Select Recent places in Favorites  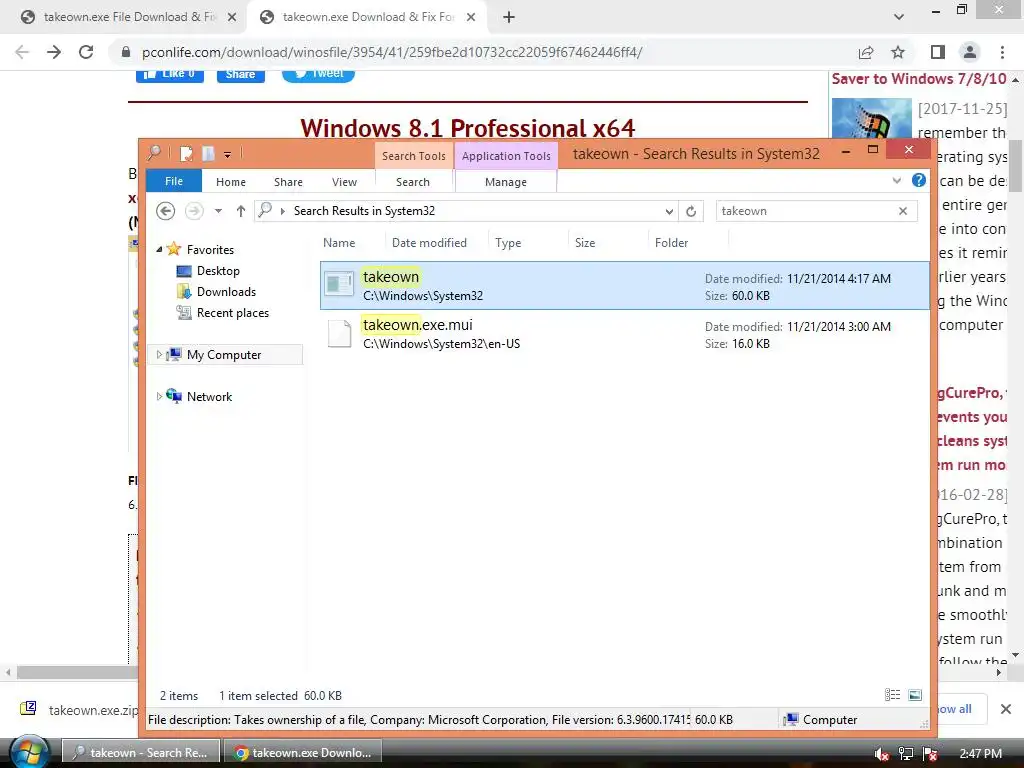coord(232,313)
